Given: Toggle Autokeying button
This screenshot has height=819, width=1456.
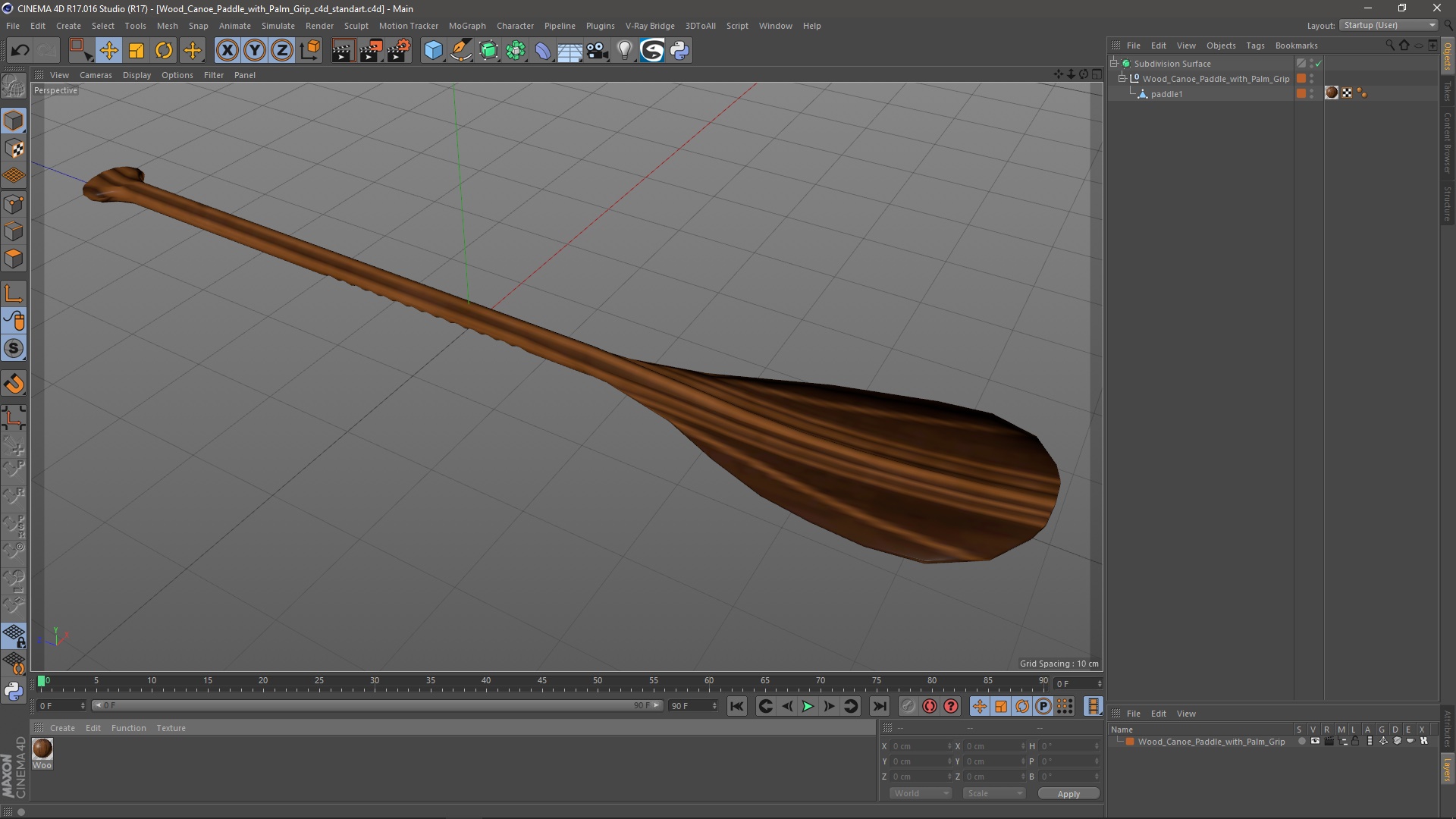Looking at the screenshot, I should pos(930,706).
